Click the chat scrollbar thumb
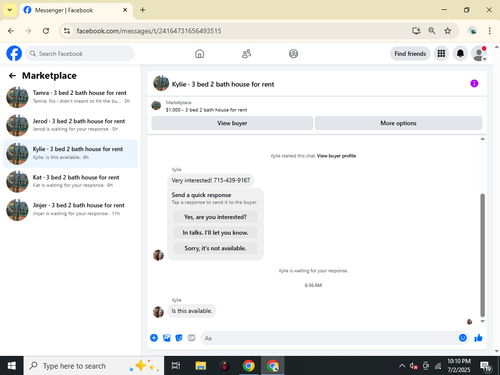 (482, 255)
